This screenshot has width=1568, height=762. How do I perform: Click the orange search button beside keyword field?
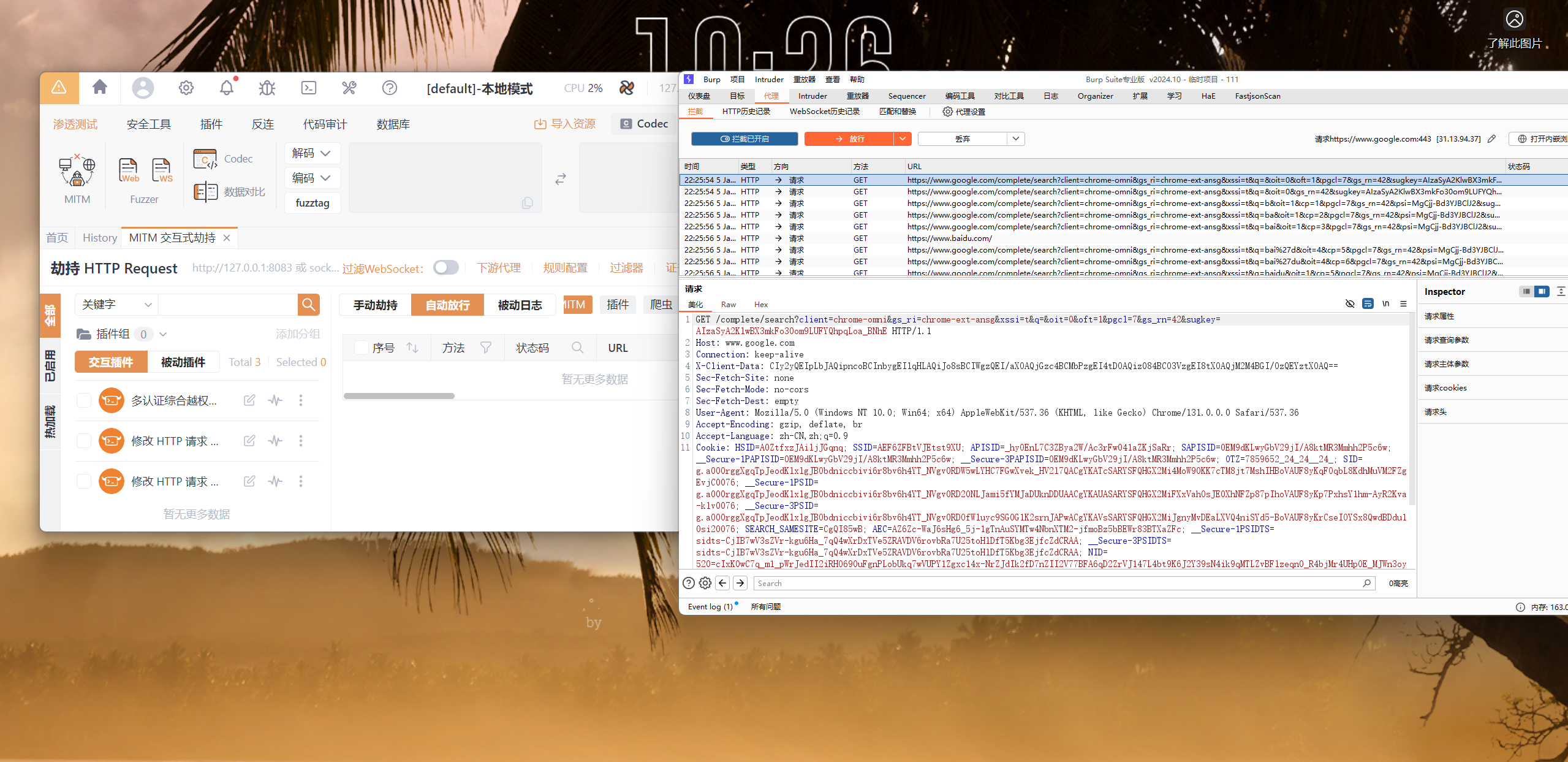point(309,305)
